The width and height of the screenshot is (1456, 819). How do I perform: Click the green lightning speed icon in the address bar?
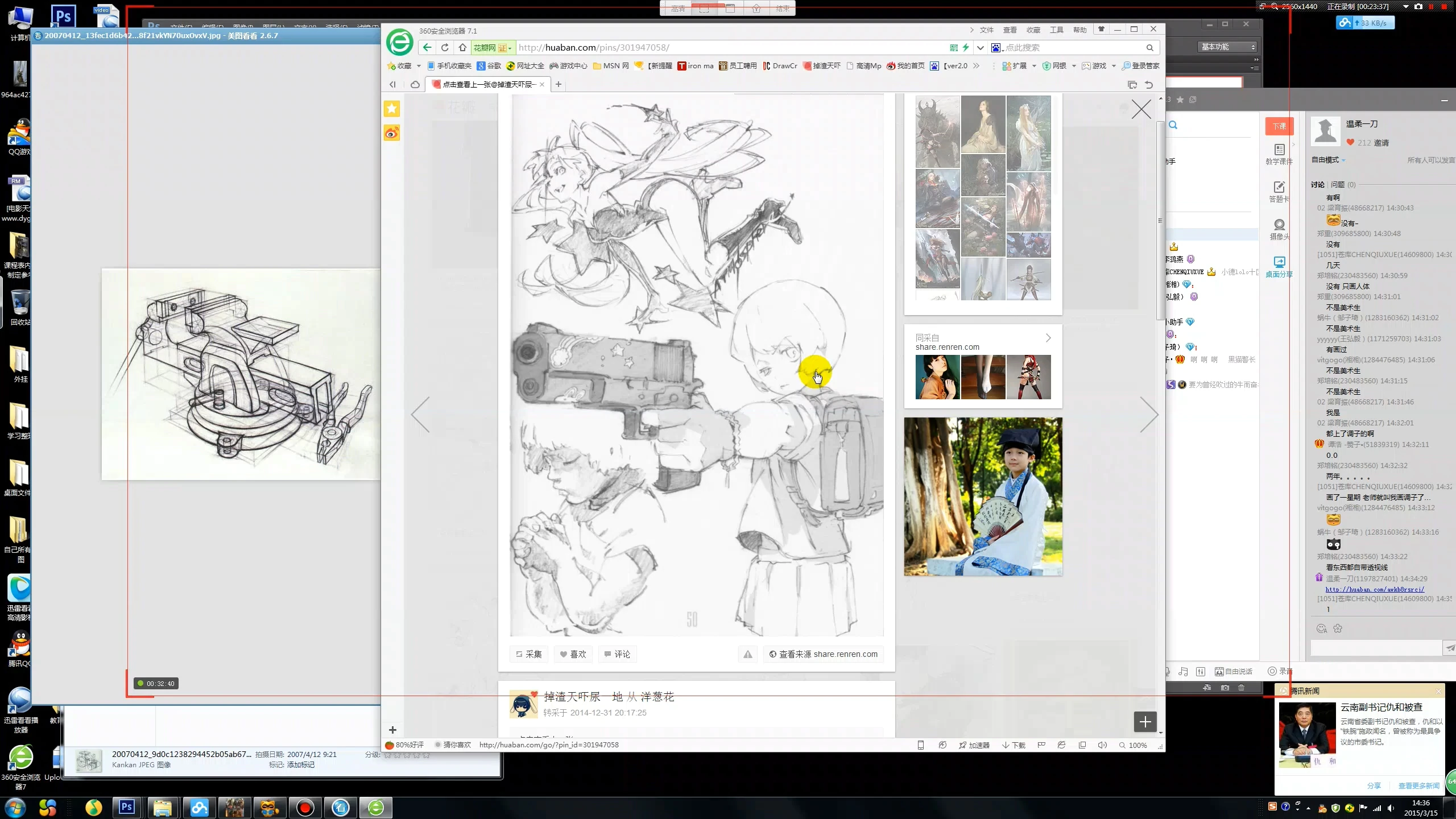(x=966, y=48)
